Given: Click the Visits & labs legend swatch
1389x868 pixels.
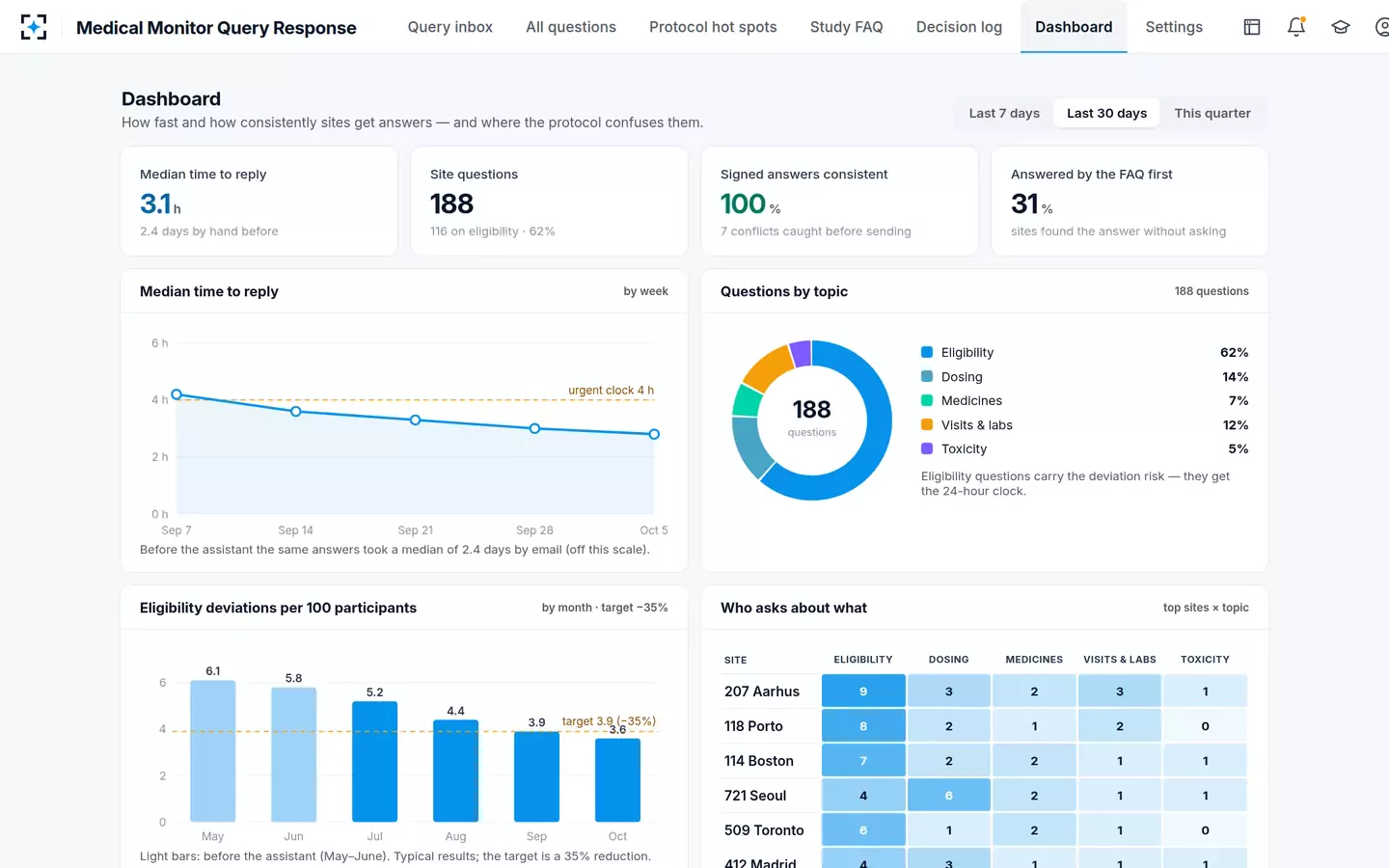Looking at the screenshot, I should pos(927,424).
